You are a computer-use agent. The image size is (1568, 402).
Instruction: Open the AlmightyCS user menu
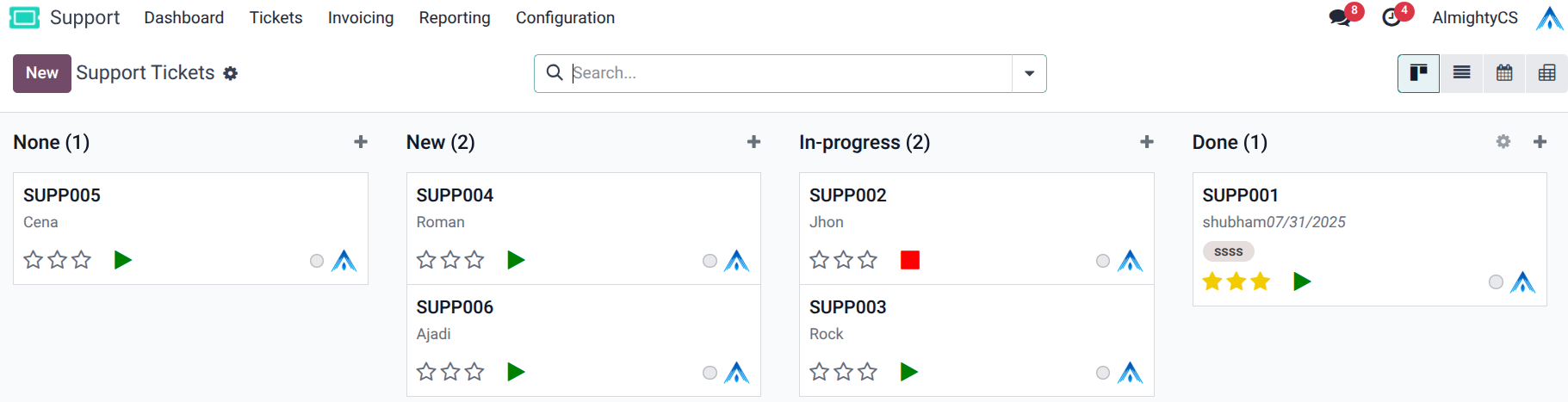[x=1475, y=17]
